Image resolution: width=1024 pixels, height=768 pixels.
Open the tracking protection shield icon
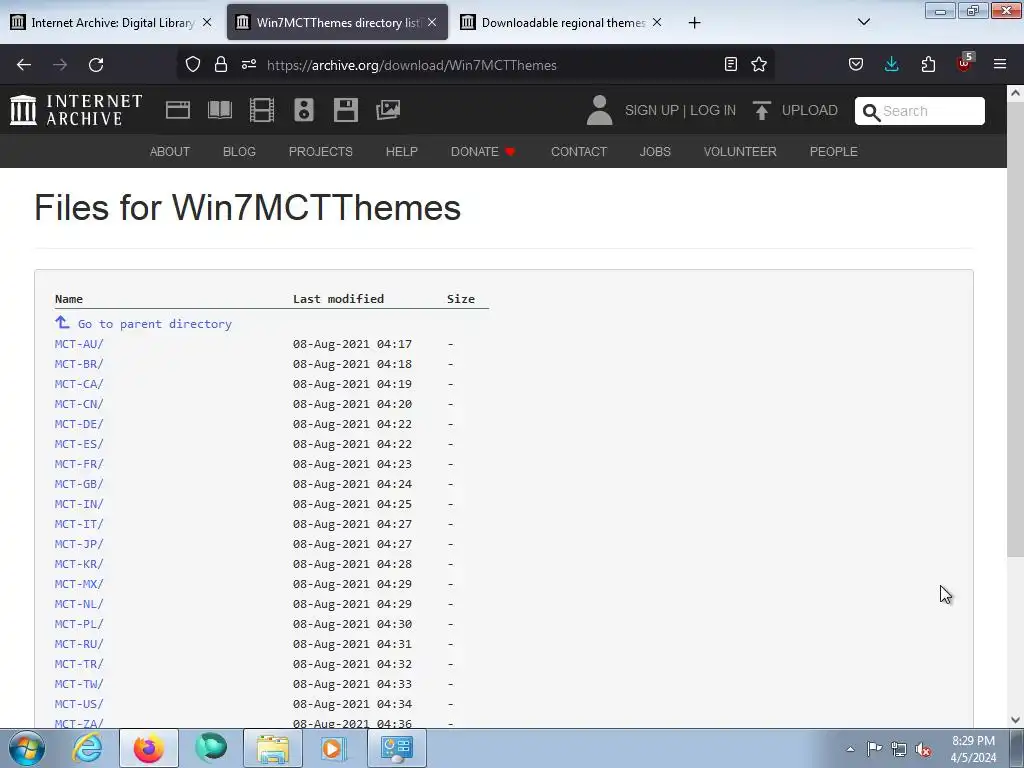[x=193, y=64]
